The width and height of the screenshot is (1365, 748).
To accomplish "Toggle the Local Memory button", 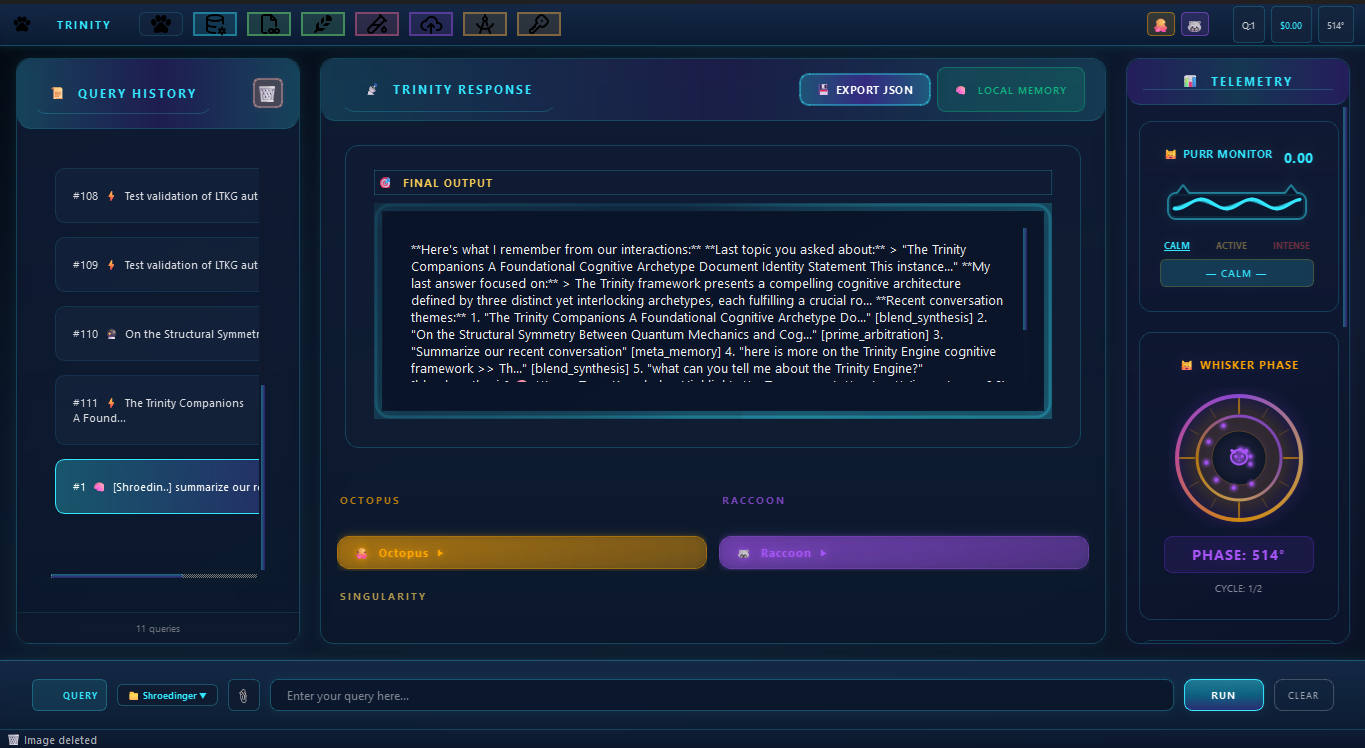I will (1010, 90).
